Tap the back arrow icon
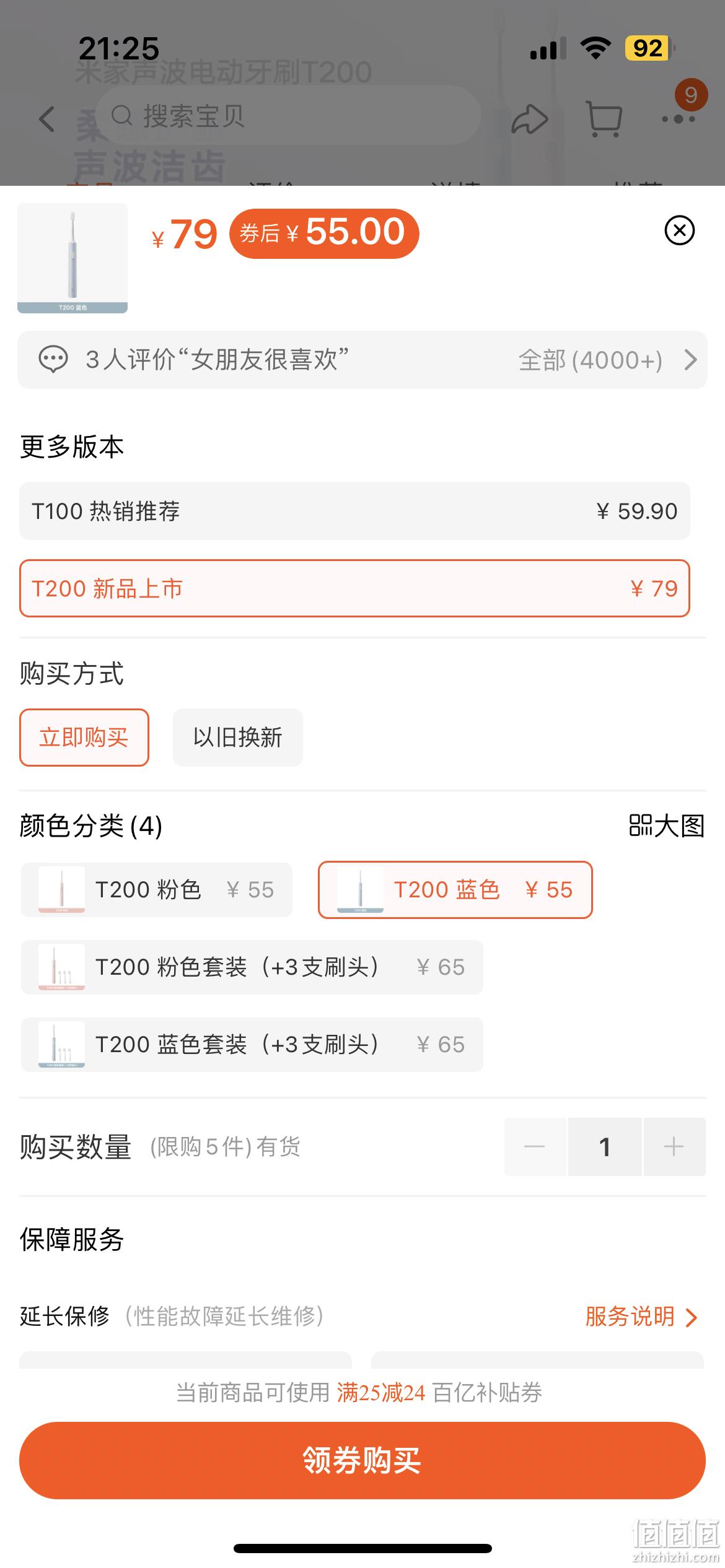The height and width of the screenshot is (1568, 725). pyautogui.click(x=47, y=118)
